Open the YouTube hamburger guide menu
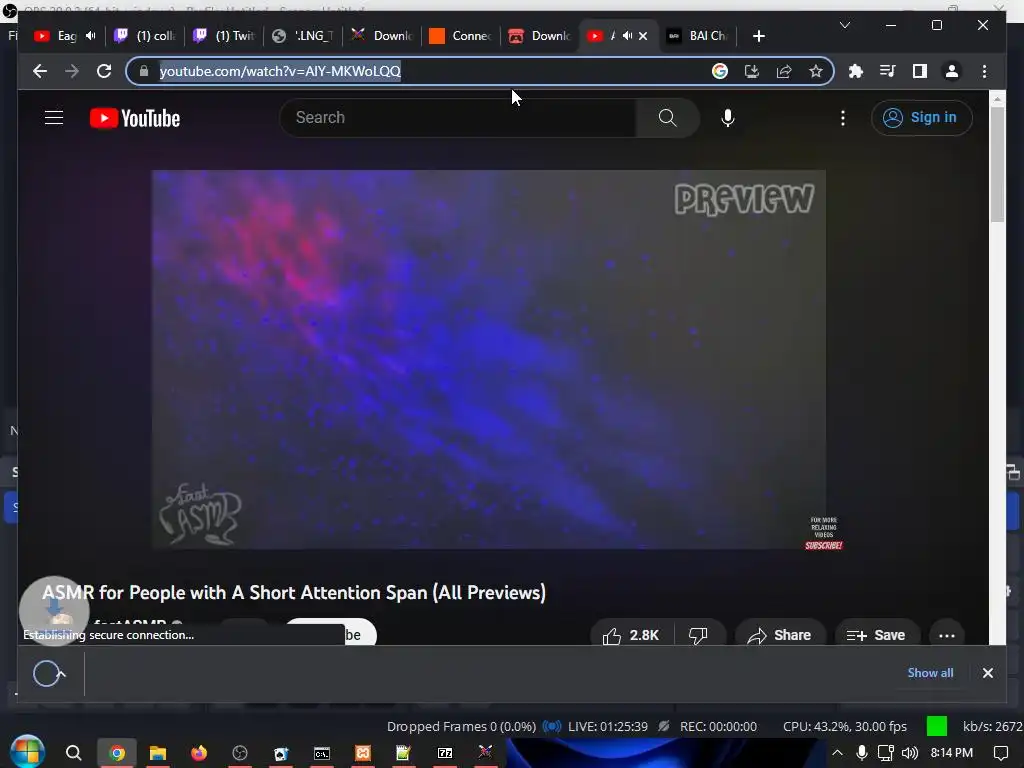Viewport: 1024px width, 768px height. tap(54, 118)
